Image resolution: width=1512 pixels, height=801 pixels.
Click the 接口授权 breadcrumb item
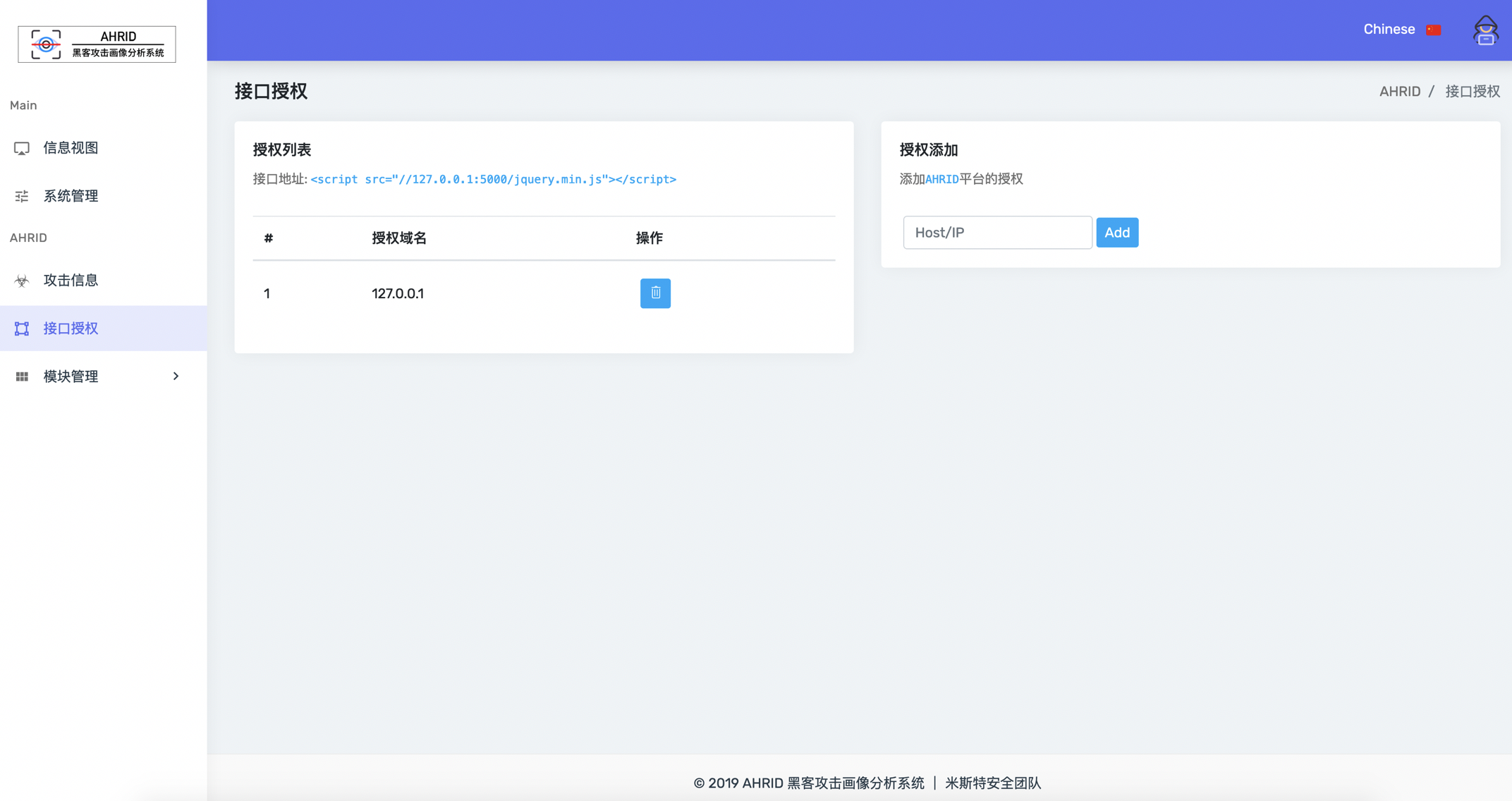pyautogui.click(x=1473, y=92)
